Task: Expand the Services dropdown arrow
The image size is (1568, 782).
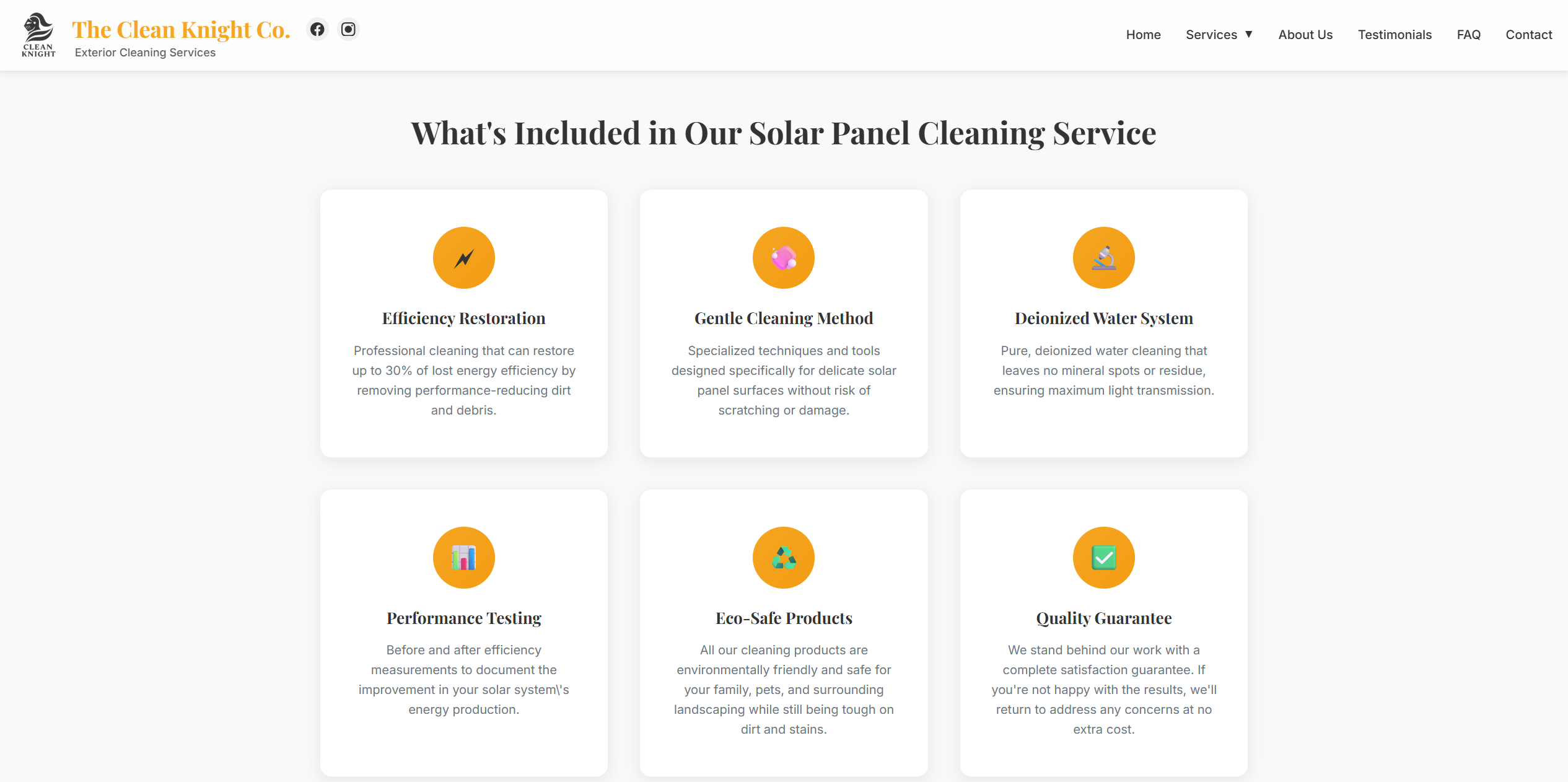Action: [x=1249, y=35]
